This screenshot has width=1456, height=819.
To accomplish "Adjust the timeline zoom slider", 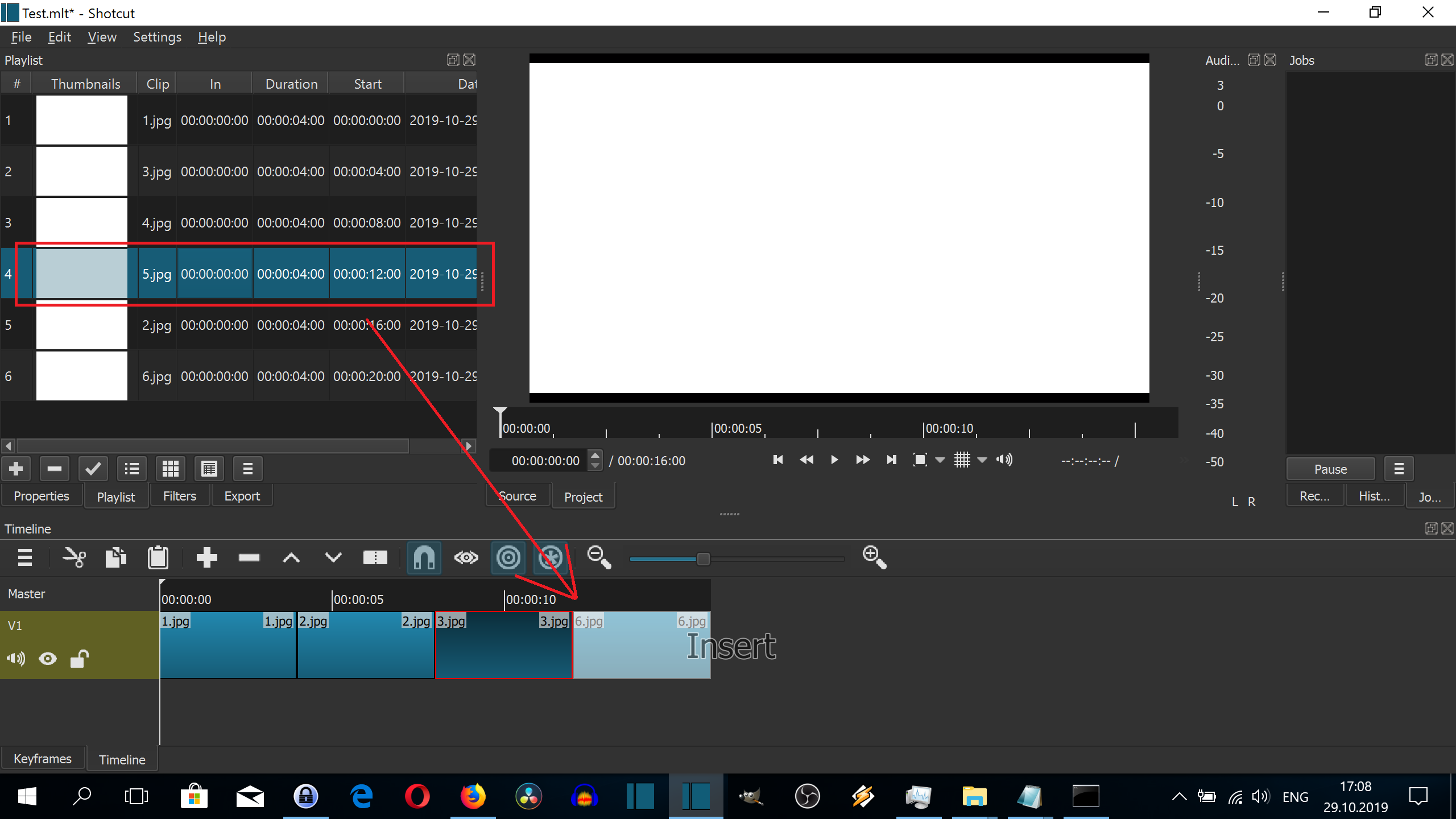I will [703, 559].
